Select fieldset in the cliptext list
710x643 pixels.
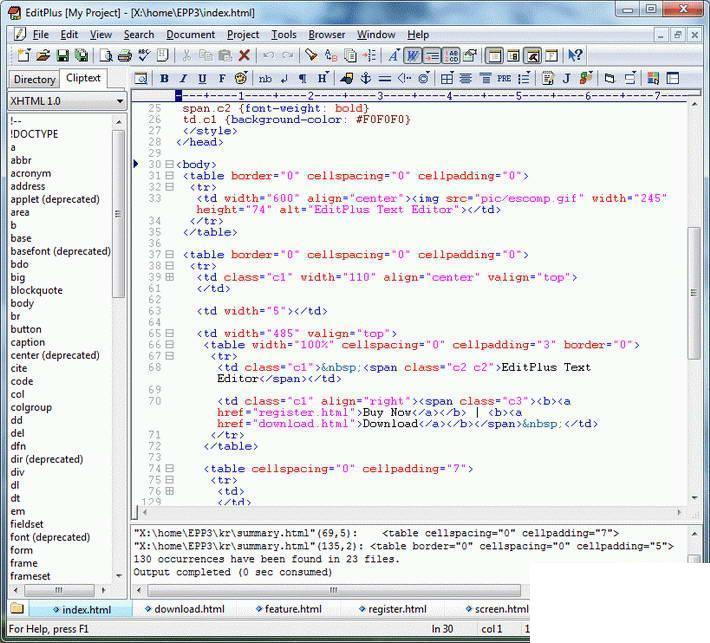[x=27, y=524]
